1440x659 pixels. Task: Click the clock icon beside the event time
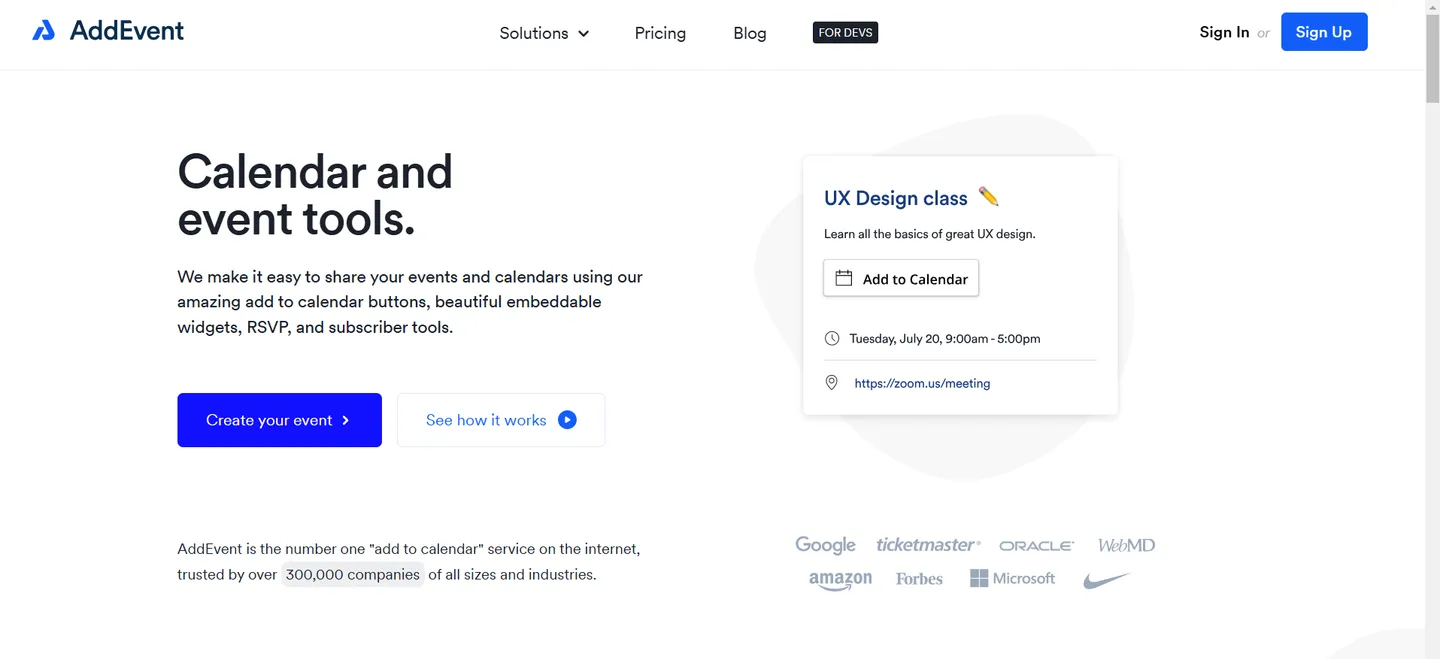tap(832, 338)
